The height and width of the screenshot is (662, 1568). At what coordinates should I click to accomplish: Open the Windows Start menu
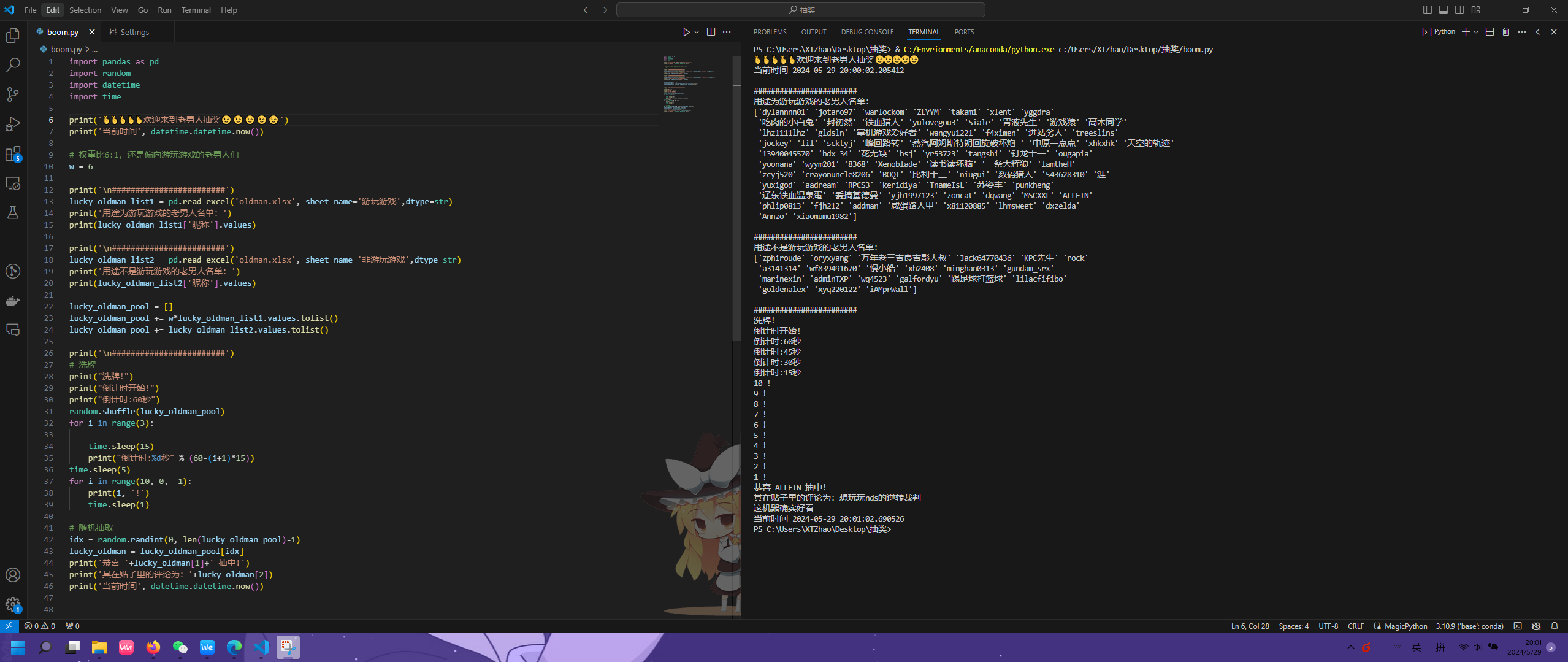tap(18, 647)
